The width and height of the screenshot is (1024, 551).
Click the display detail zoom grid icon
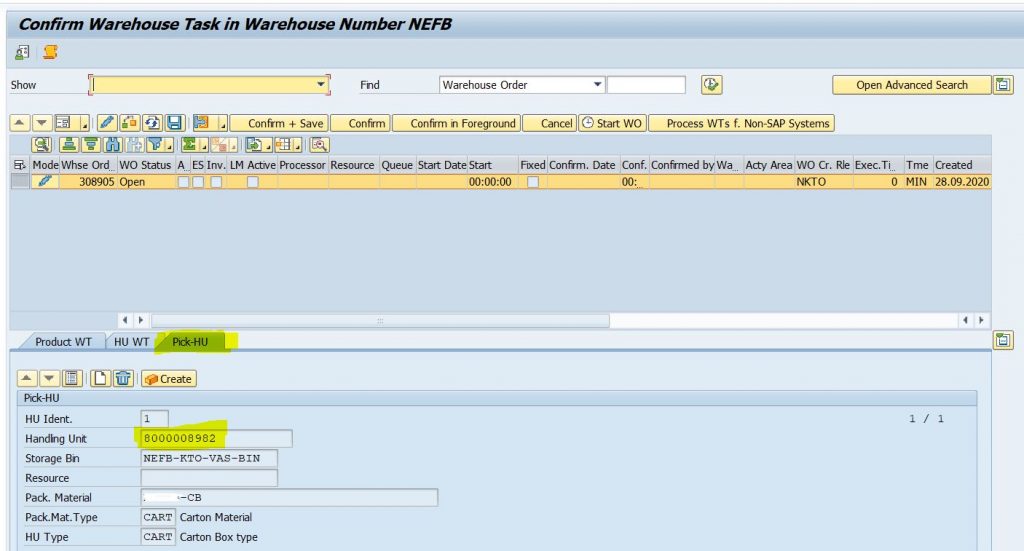319,145
